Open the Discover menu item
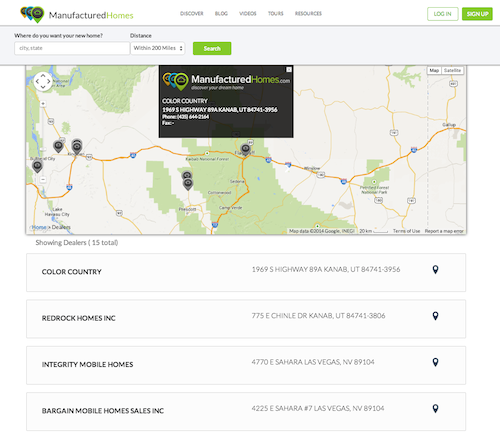 pyautogui.click(x=192, y=14)
